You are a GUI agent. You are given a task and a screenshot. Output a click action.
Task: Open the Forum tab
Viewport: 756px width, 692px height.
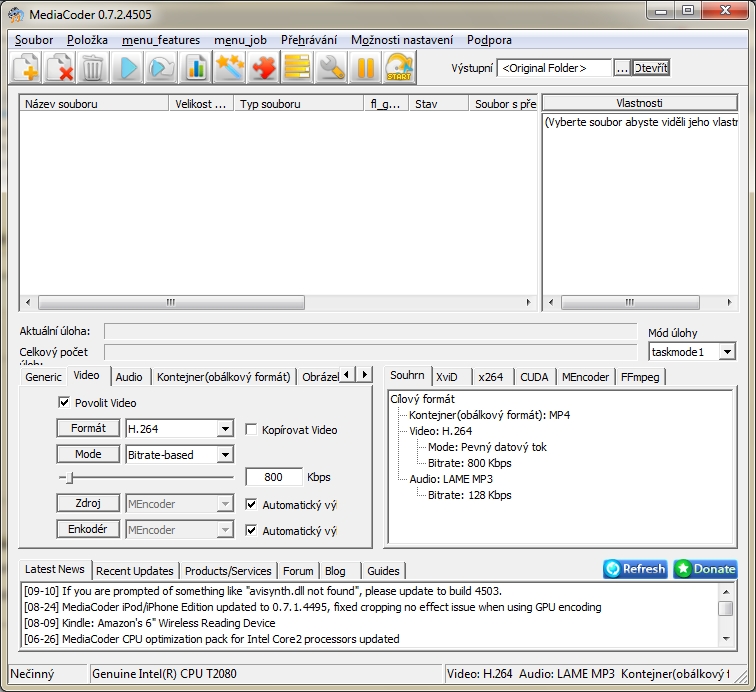(x=298, y=571)
